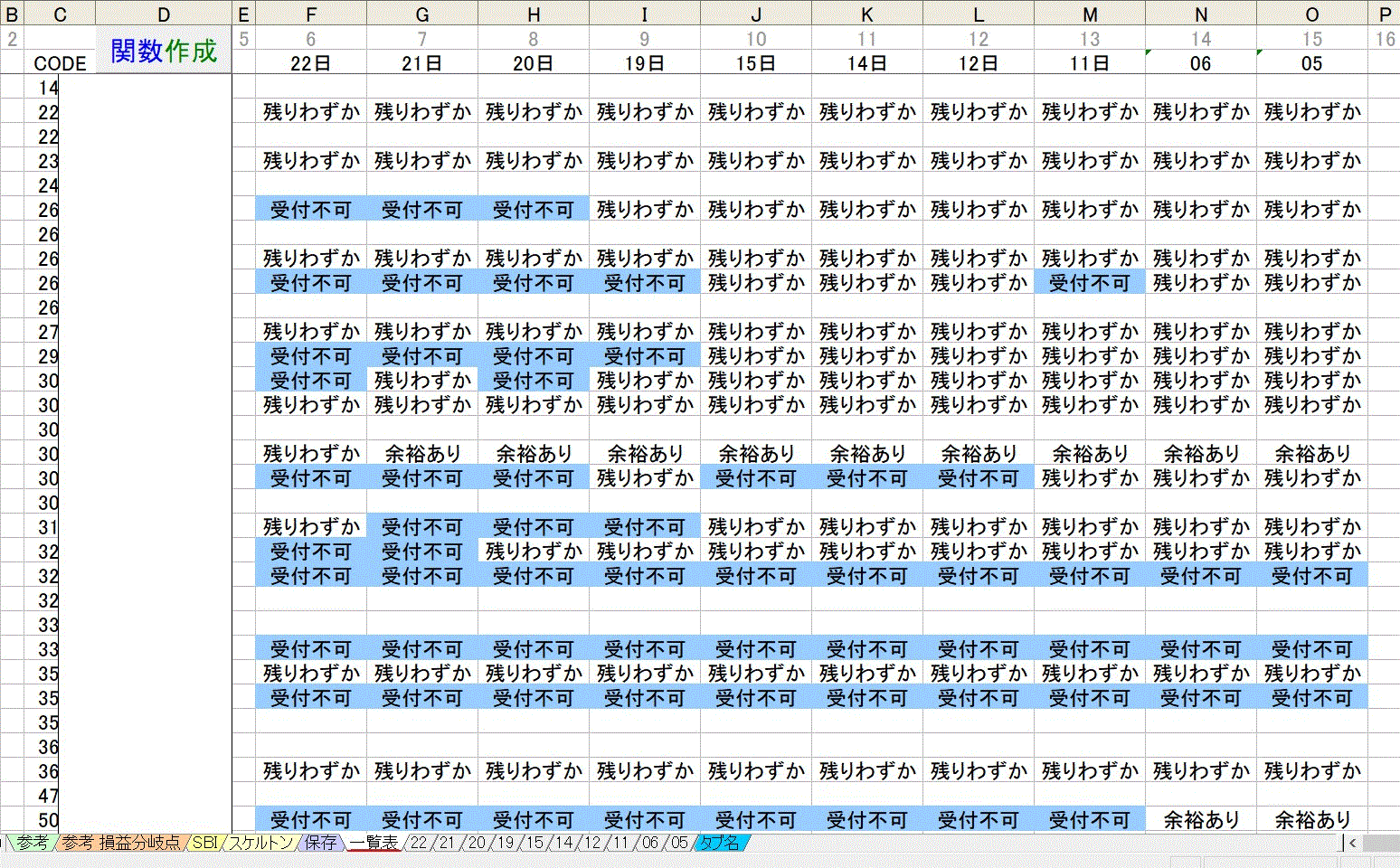Select the 22日 date header cell
Image resolution: width=1400 pixels, height=868 pixels.
(x=311, y=63)
